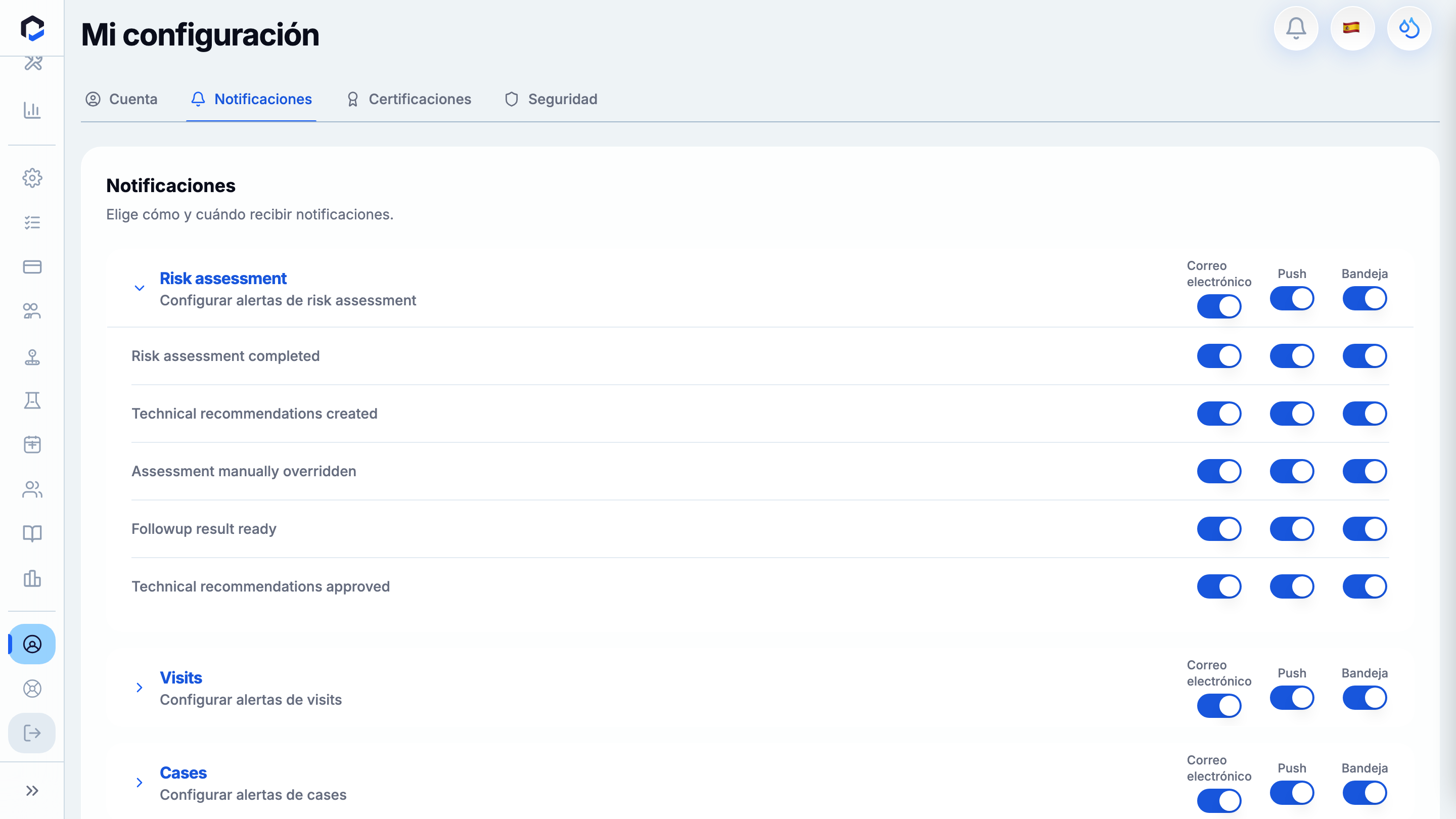Expand the Cases section chevron

140,783
